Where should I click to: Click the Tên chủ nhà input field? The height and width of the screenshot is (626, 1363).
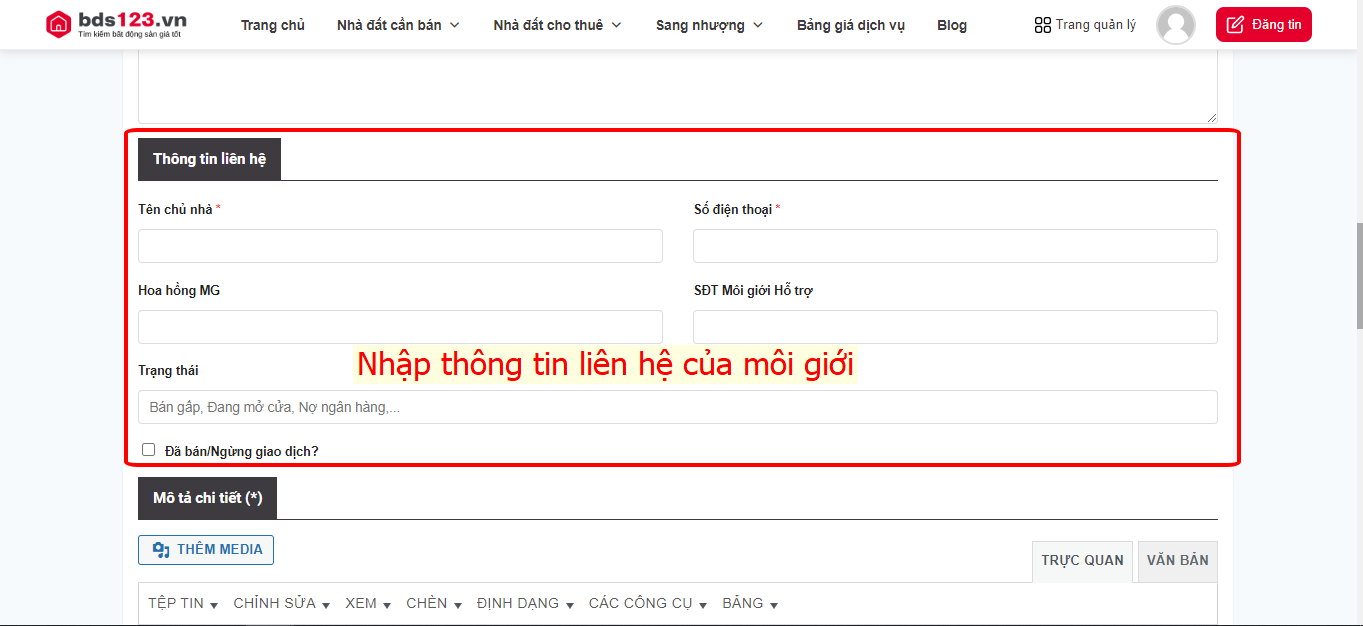pyautogui.click(x=400, y=246)
